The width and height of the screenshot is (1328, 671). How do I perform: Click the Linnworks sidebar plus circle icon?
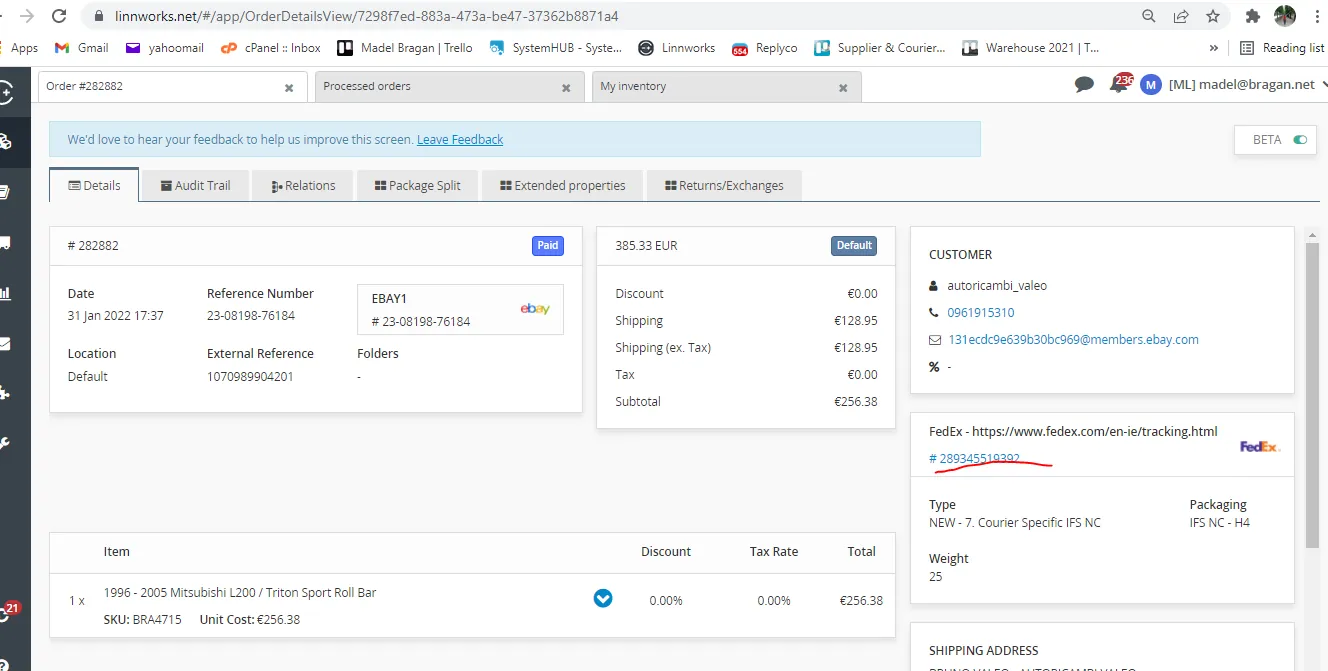click(5, 93)
